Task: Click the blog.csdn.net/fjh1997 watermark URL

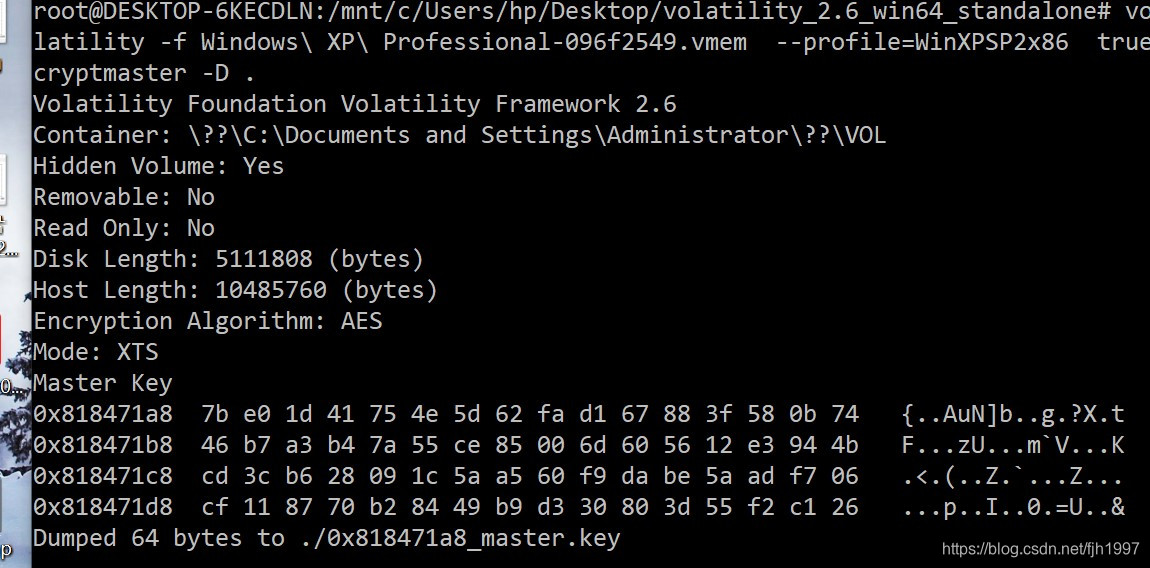Action: tap(1040, 549)
